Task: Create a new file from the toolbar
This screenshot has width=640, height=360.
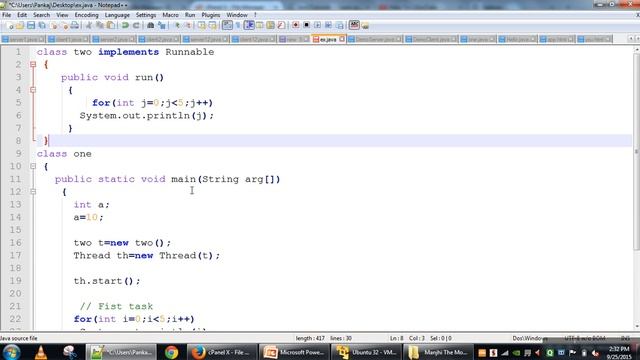Action: click(10, 25)
